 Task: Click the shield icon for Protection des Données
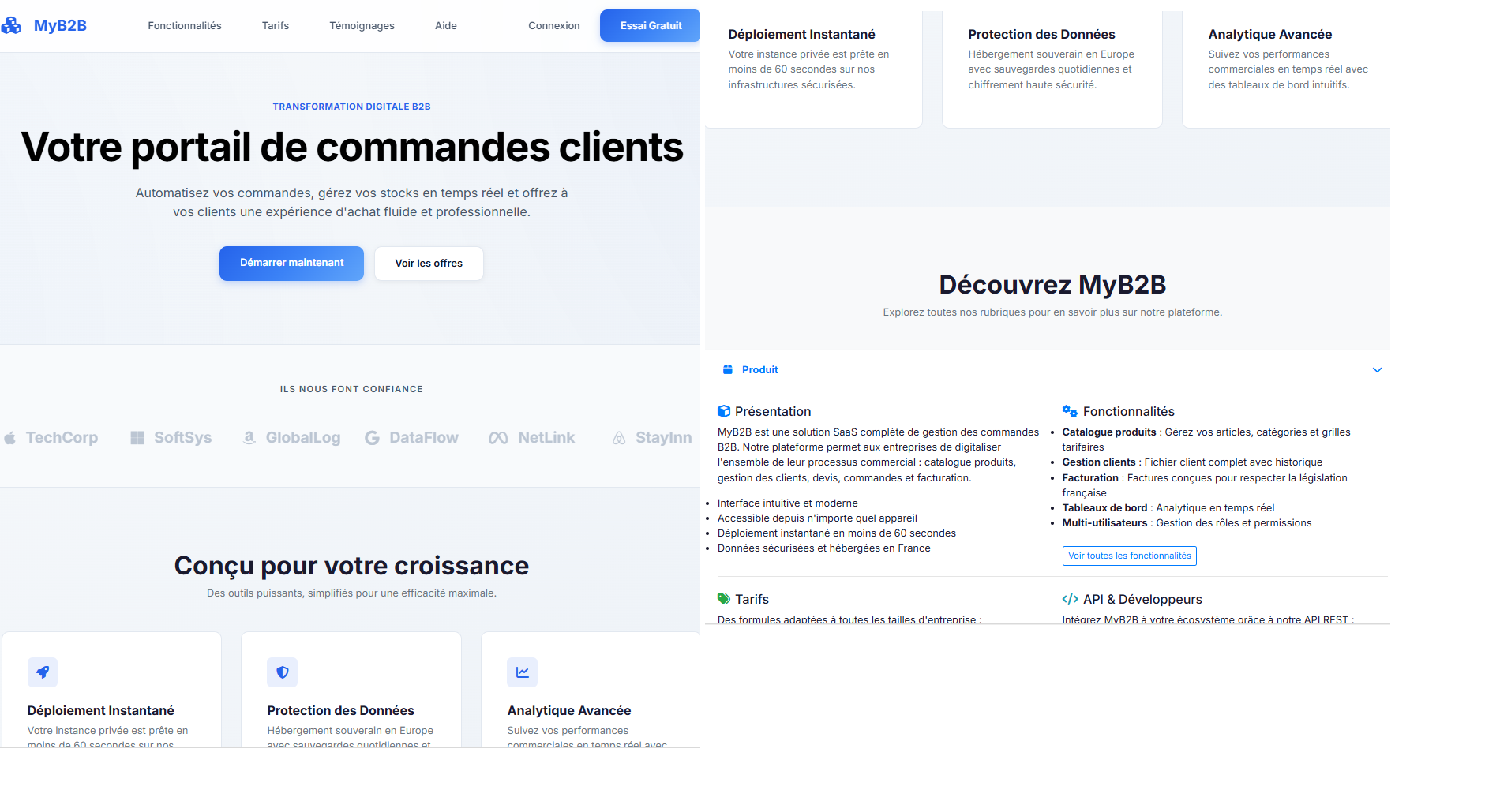pyautogui.click(x=282, y=672)
